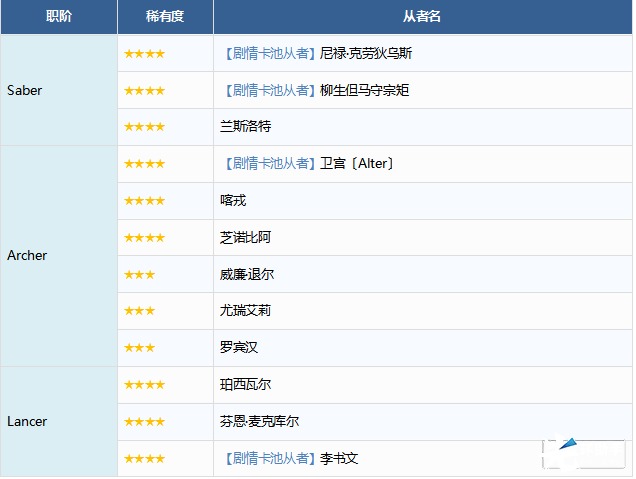Open 剧情卡池从者 link beside 柳生但马守宗矩

[x=268, y=91]
